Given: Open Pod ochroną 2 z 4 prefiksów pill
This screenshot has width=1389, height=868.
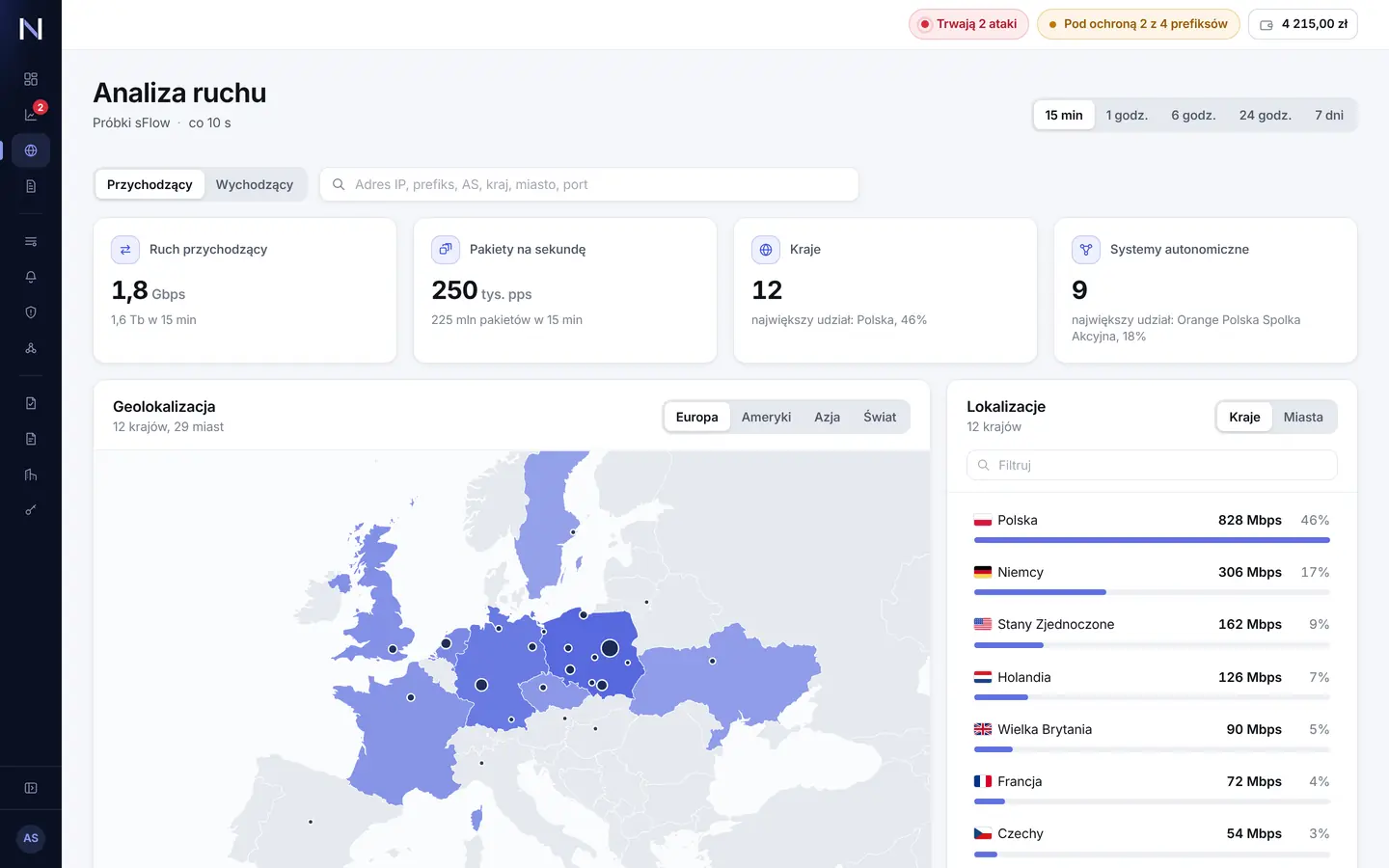Looking at the screenshot, I should (x=1138, y=24).
